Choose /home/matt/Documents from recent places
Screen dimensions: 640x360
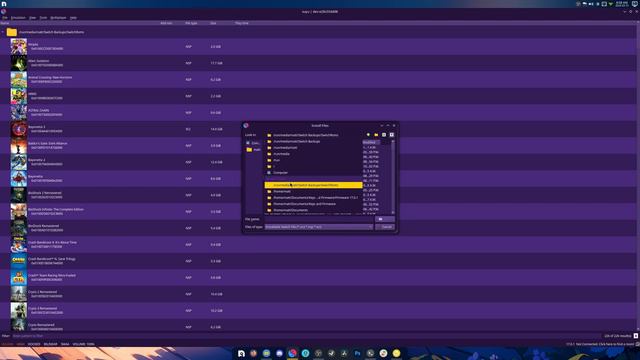pyautogui.click(x=313, y=210)
